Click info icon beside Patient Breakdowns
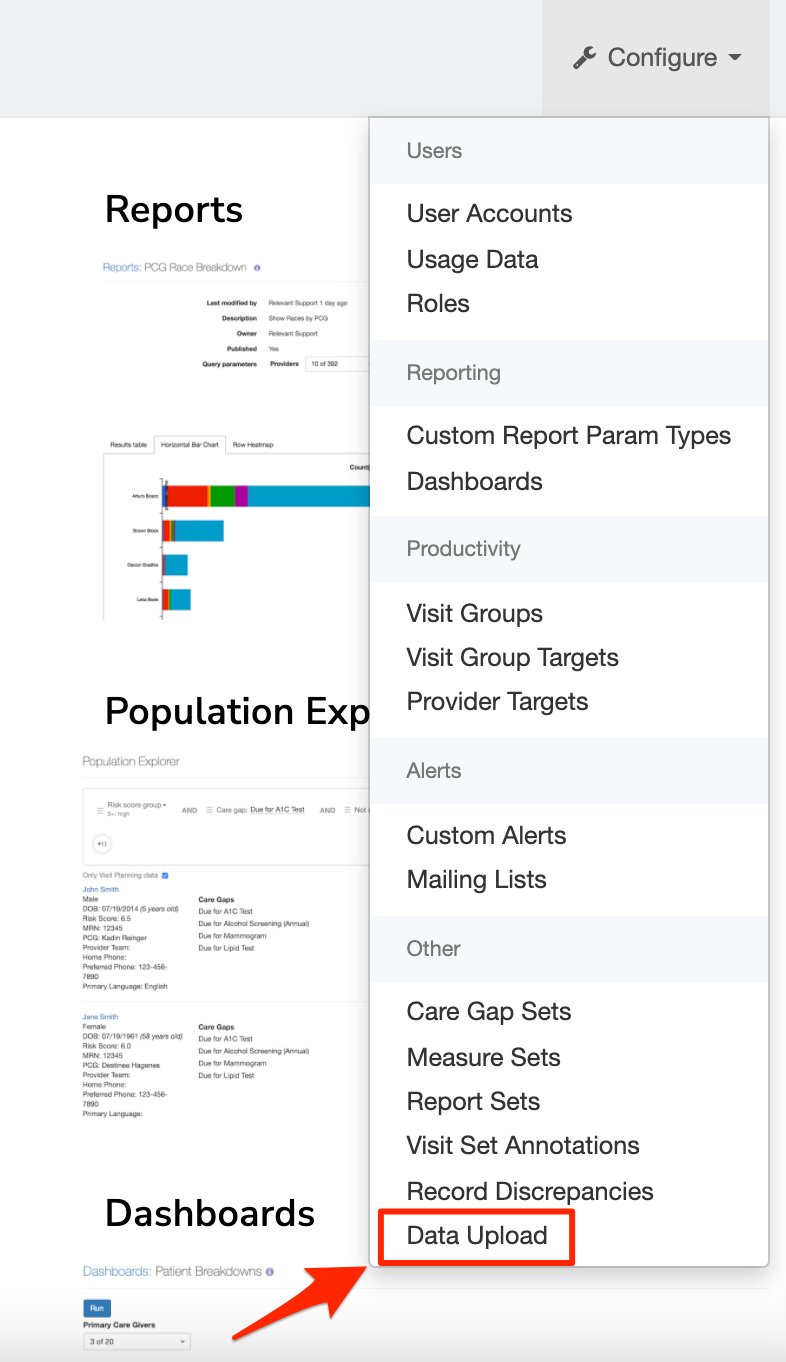Image resolution: width=786 pixels, height=1362 pixels. (270, 1272)
